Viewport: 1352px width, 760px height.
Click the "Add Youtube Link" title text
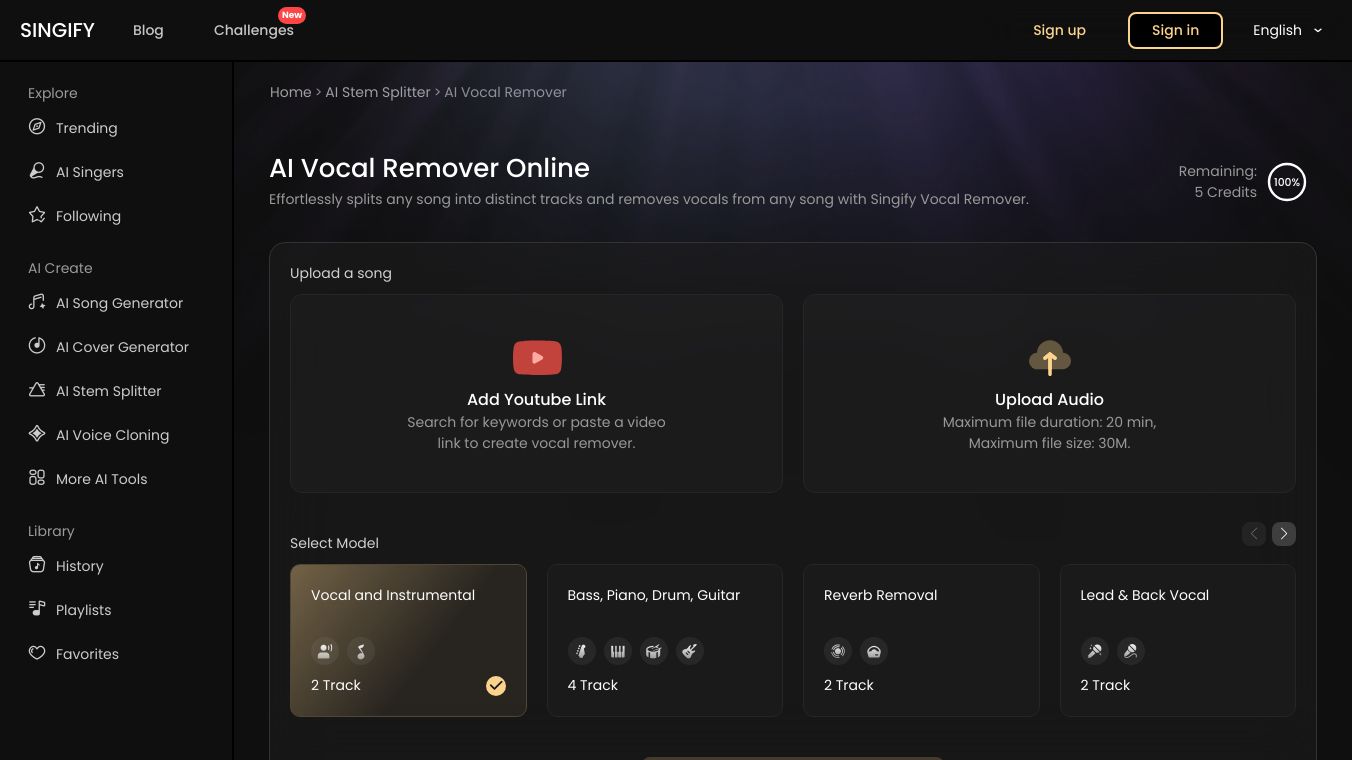coord(537,399)
